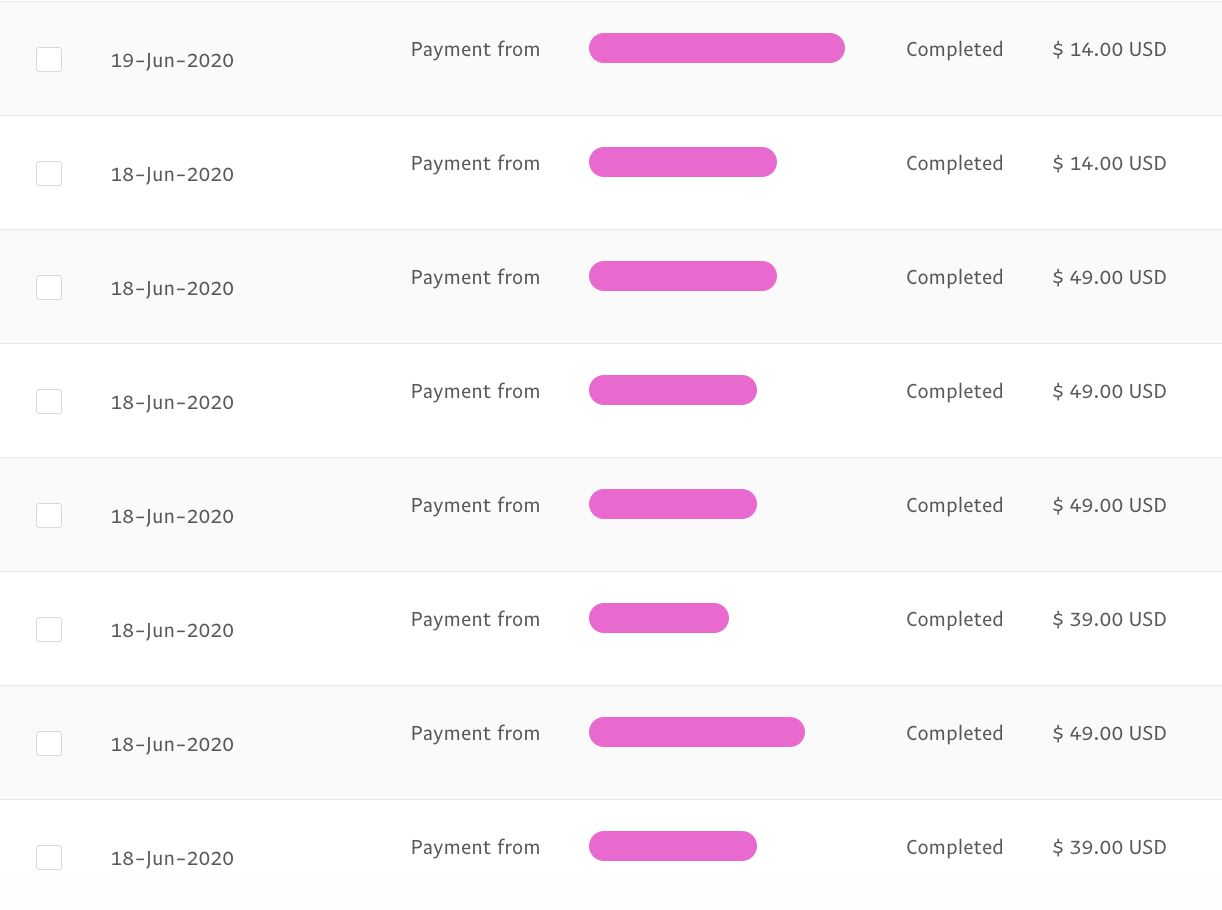Check the box for the first $39.00 payment
This screenshot has height=910, width=1222.
[49, 630]
